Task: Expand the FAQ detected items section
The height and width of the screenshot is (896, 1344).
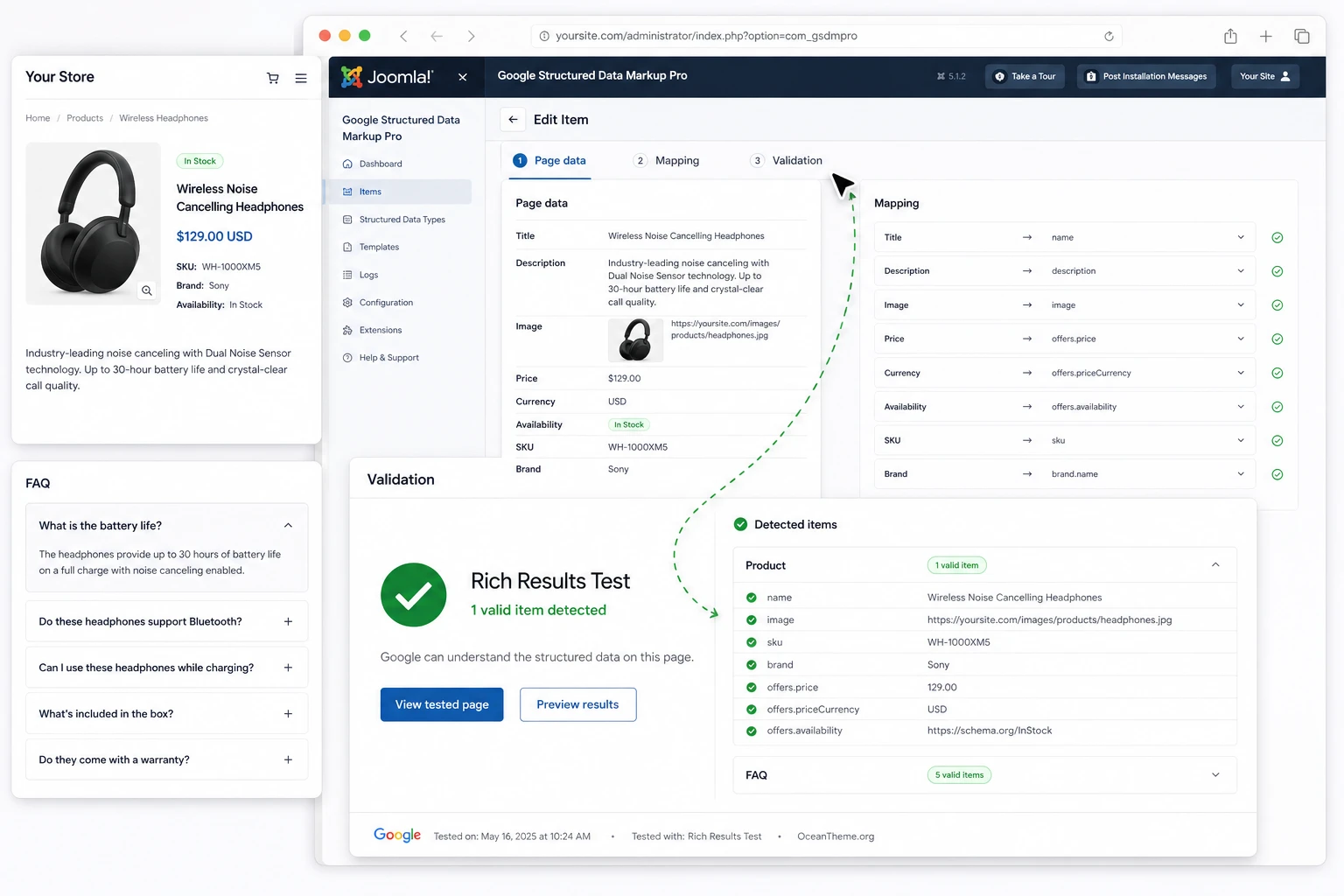Action: pos(1215,775)
